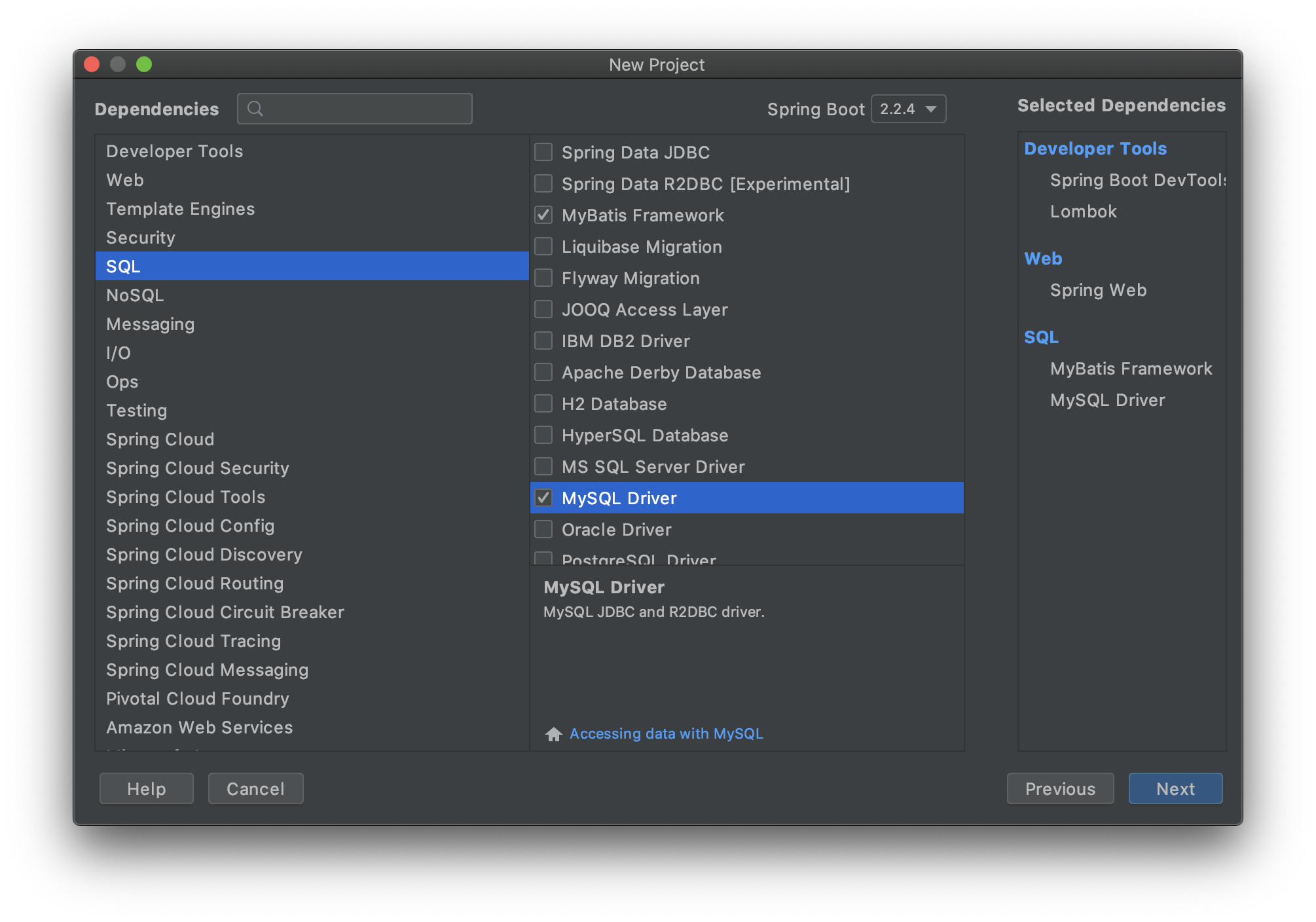Click the home icon beside MySQL guide link
Image resolution: width=1316 pixels, height=922 pixels.
554,734
